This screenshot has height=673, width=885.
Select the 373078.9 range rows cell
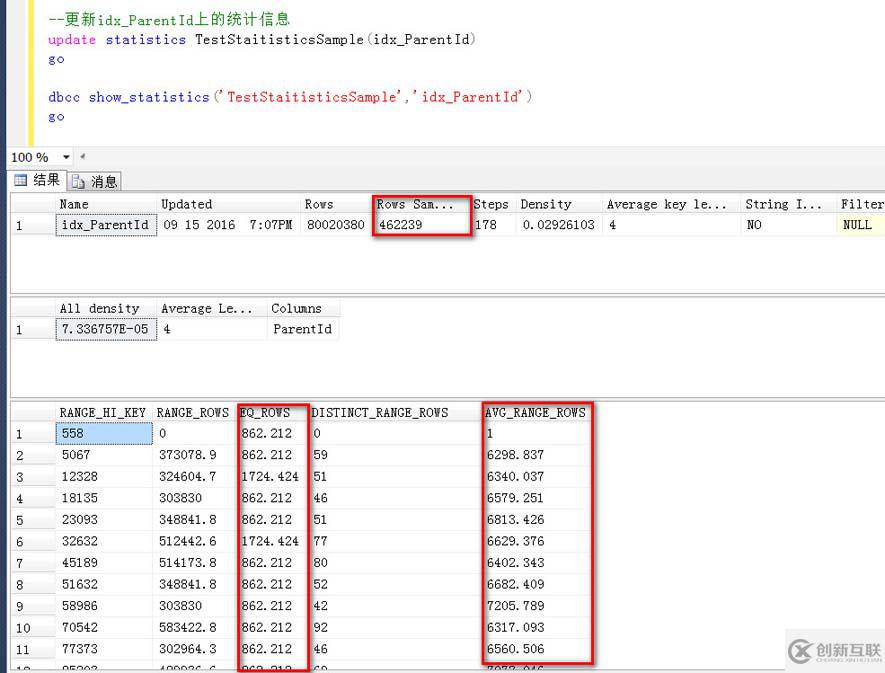pyautogui.click(x=195, y=455)
